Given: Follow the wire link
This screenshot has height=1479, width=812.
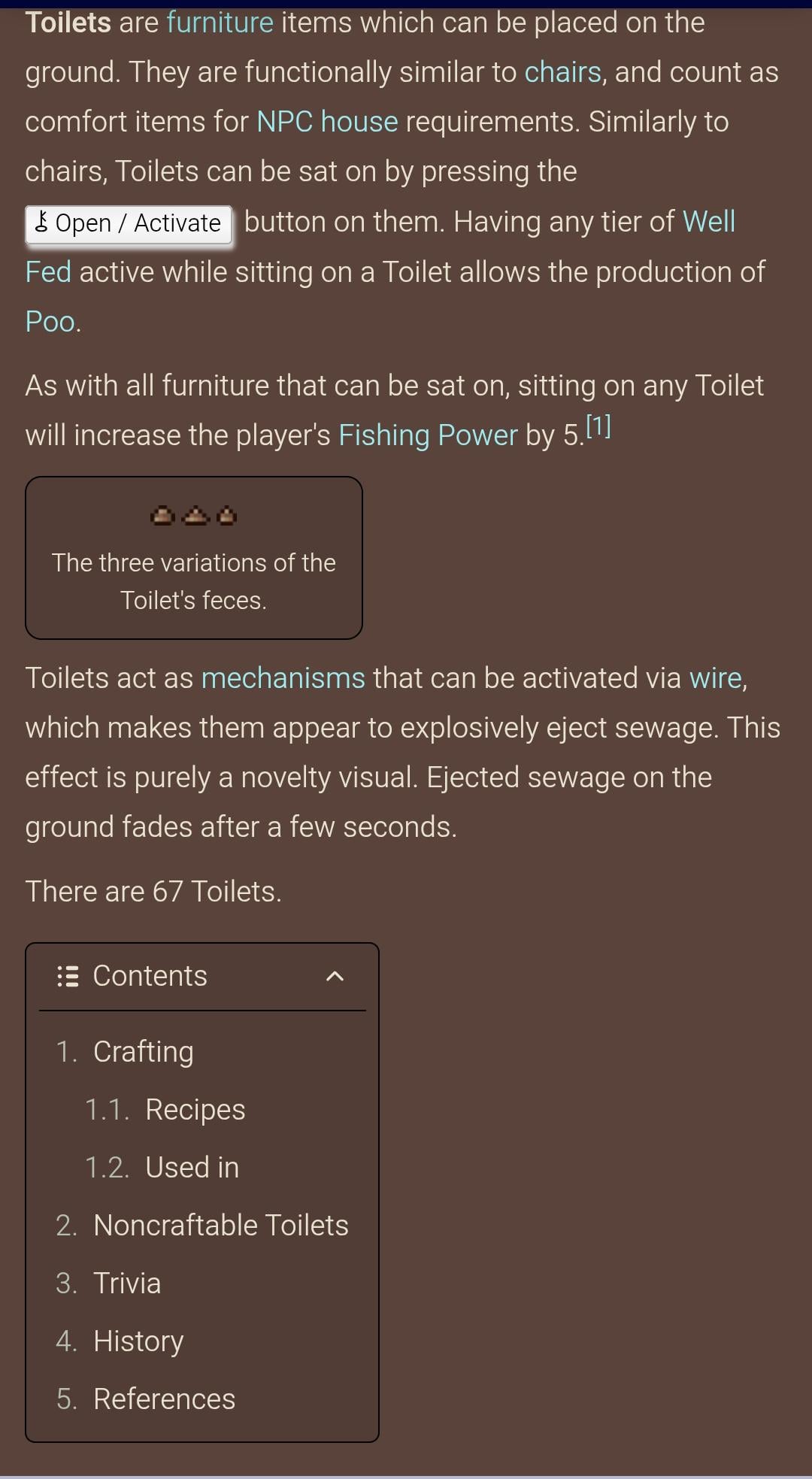Looking at the screenshot, I should (x=716, y=678).
